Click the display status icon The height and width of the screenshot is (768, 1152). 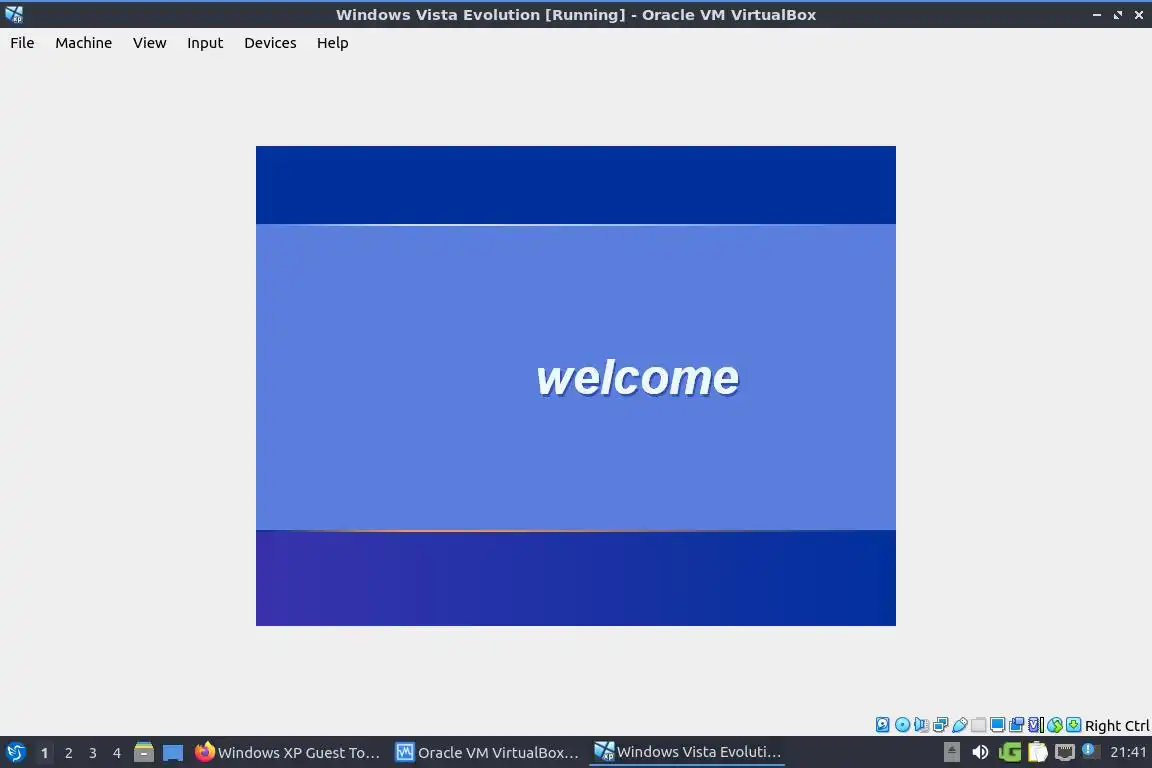[997, 725]
